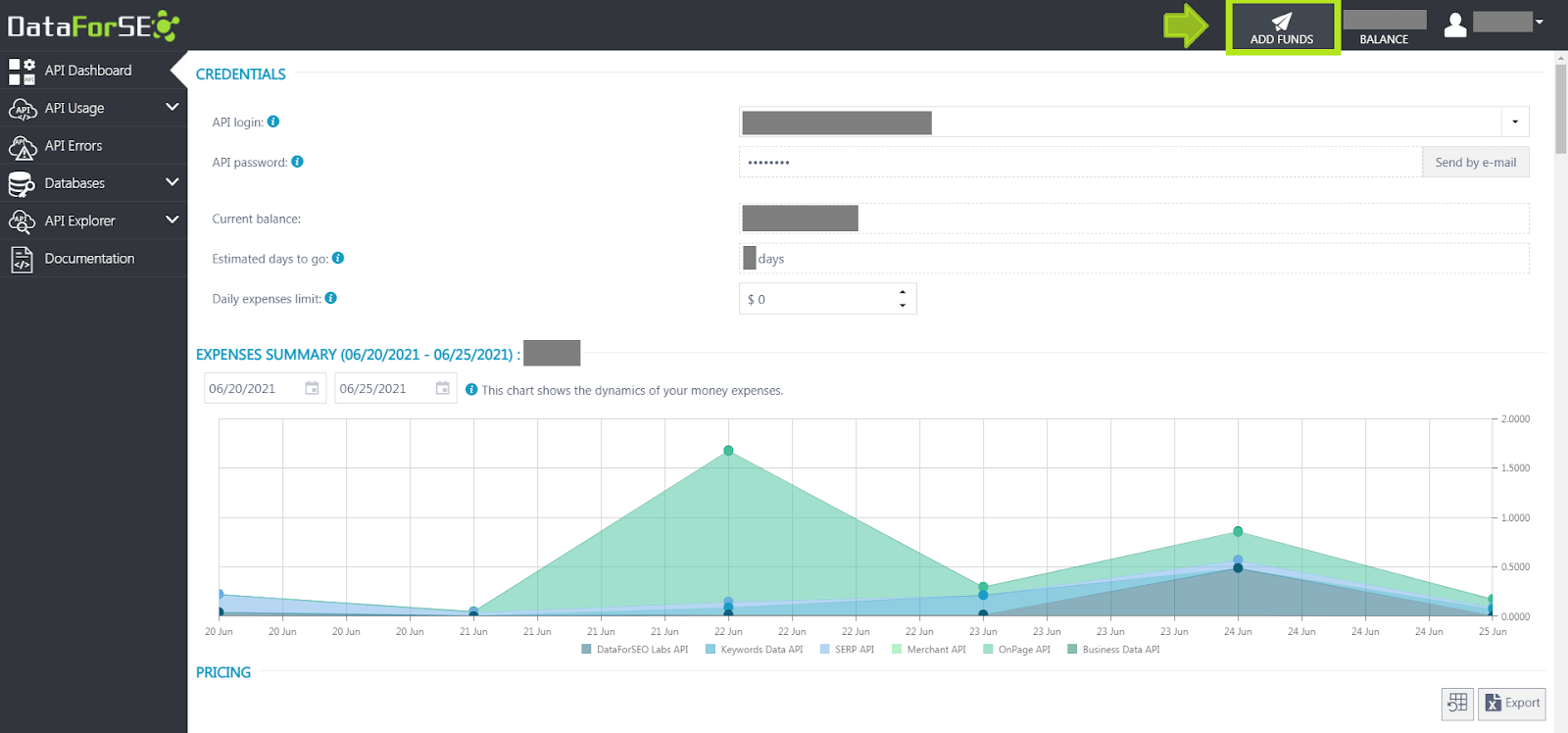
Task: Click the API password info icon
Action: click(x=297, y=162)
